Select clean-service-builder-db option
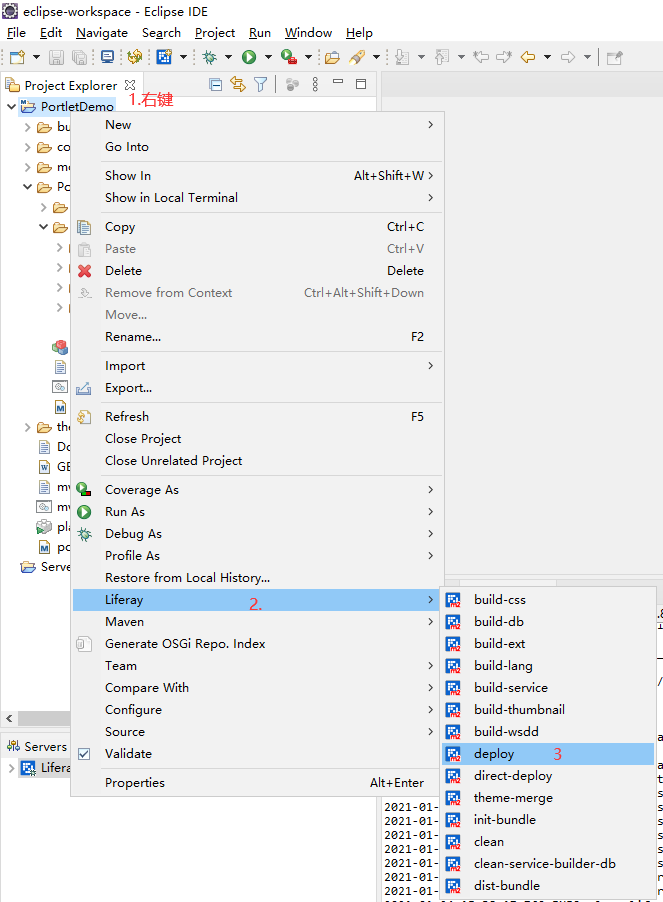The width and height of the screenshot is (663, 902). [x=548, y=864]
